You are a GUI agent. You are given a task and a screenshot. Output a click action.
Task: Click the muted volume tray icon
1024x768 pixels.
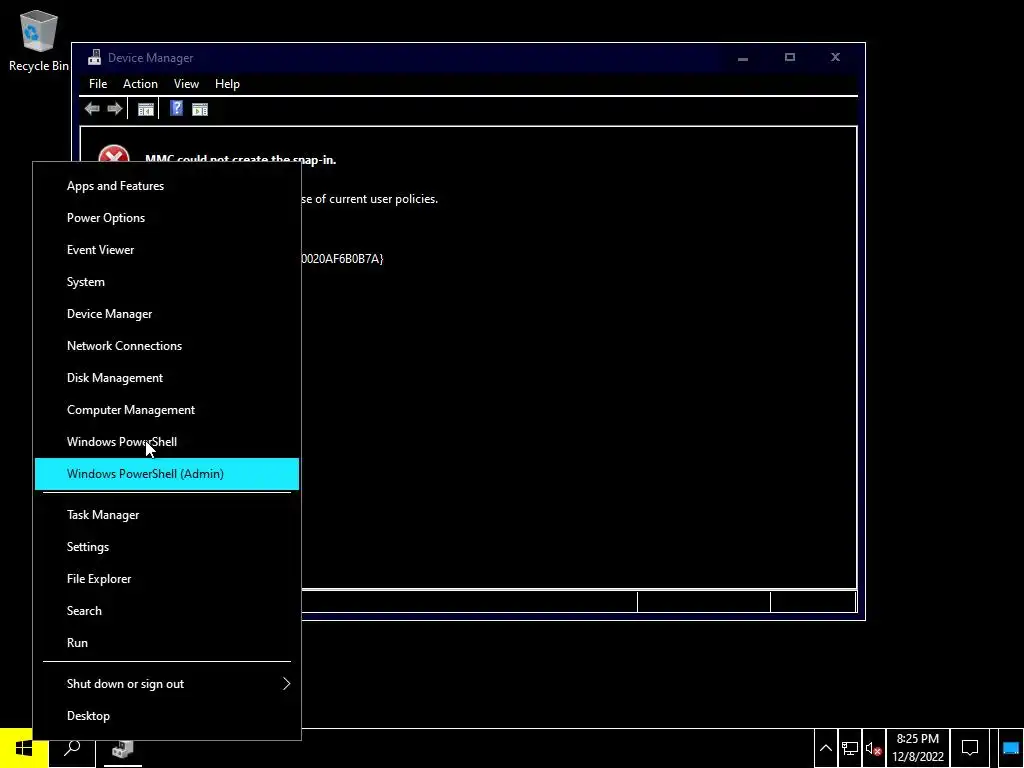[873, 749]
